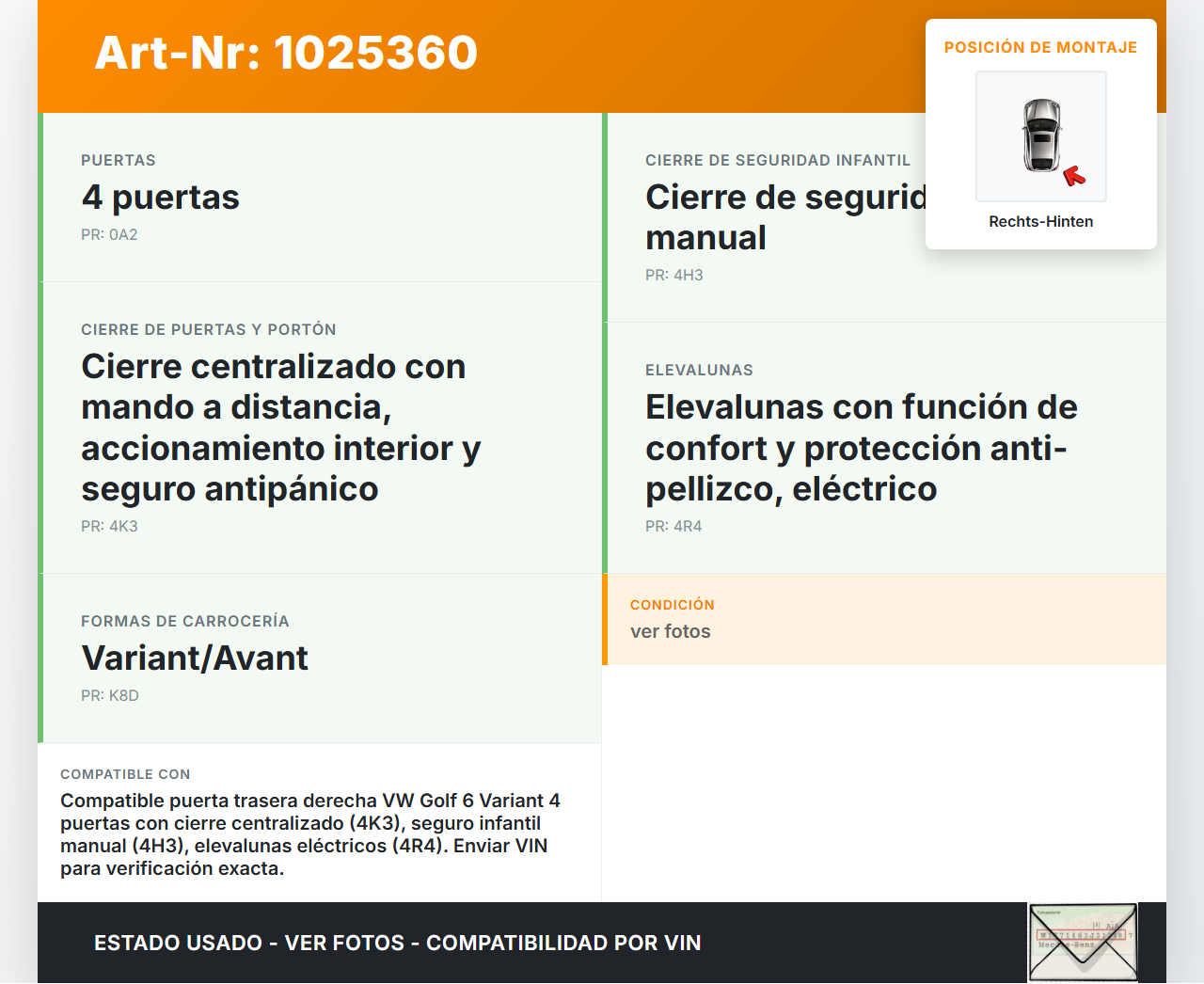Click the CIERRE DE SEGURIDAD INFANTIL label

tap(778, 161)
